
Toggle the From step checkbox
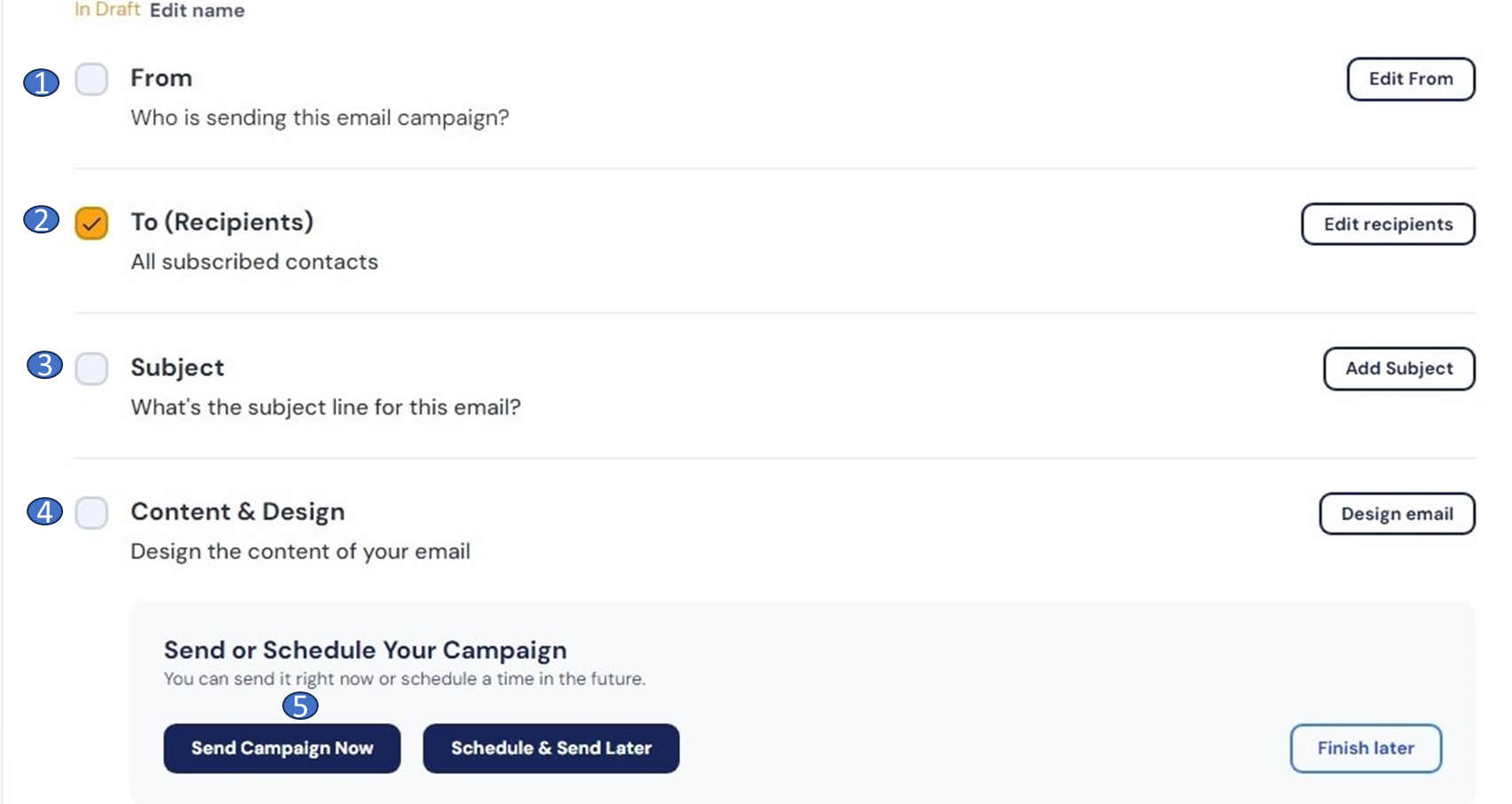pyautogui.click(x=91, y=79)
